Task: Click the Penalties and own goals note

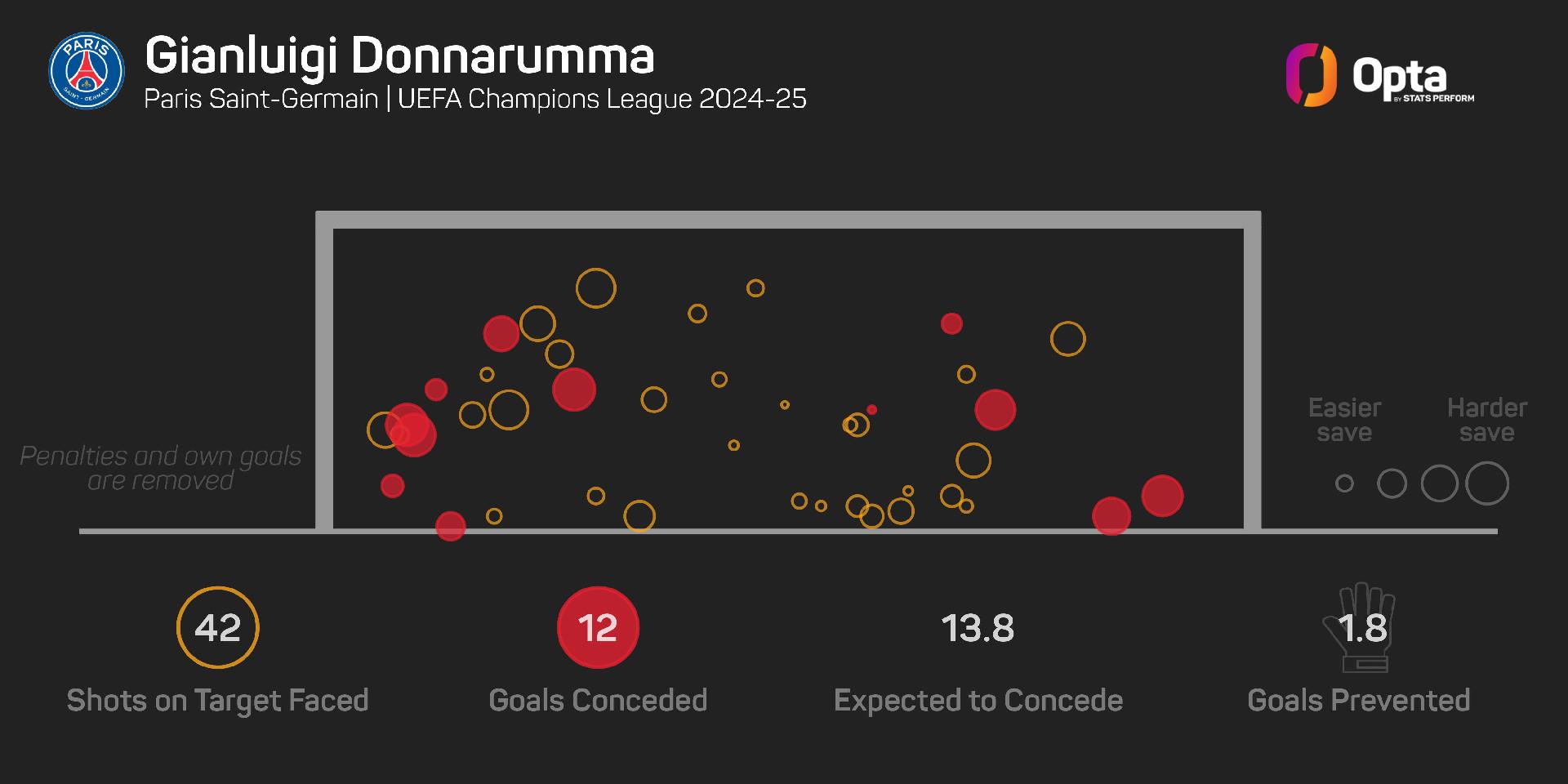Action: point(161,468)
